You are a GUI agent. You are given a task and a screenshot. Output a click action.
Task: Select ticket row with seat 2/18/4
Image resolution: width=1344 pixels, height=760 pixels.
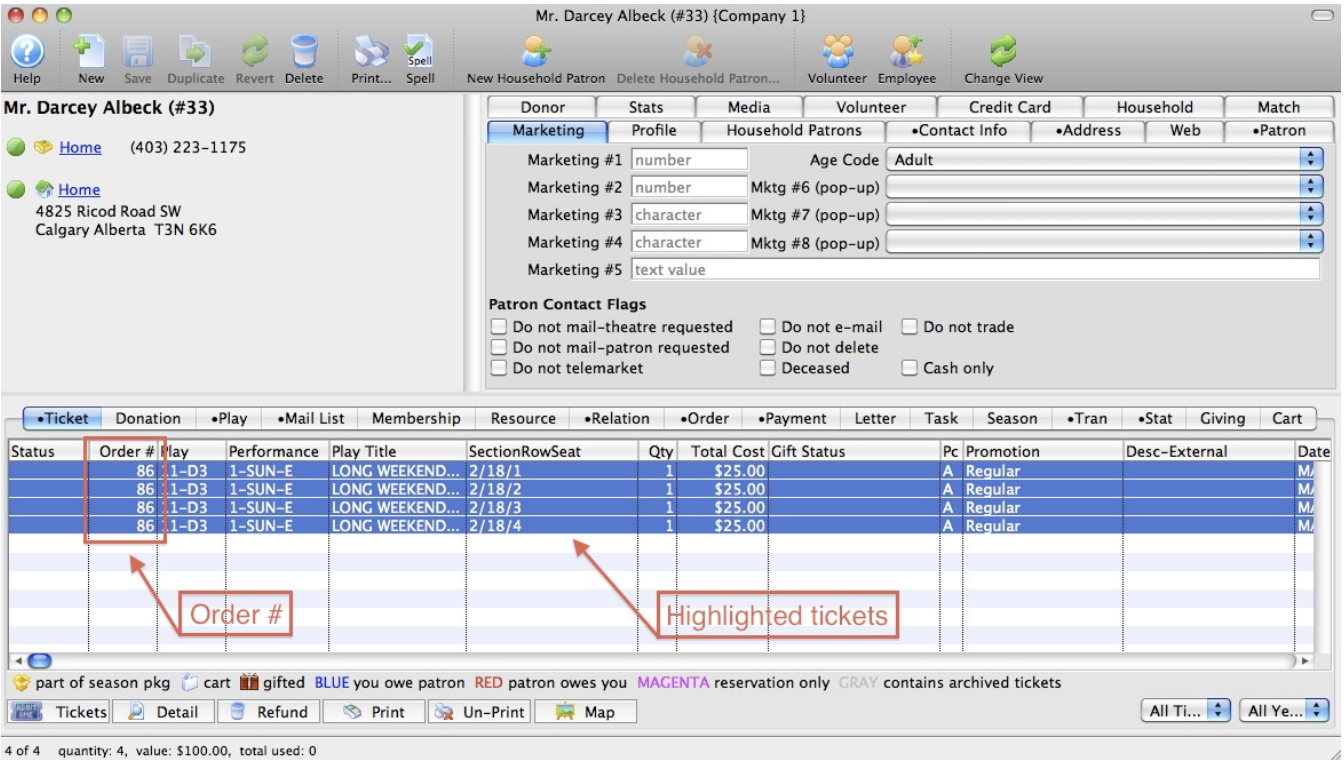(x=670, y=526)
